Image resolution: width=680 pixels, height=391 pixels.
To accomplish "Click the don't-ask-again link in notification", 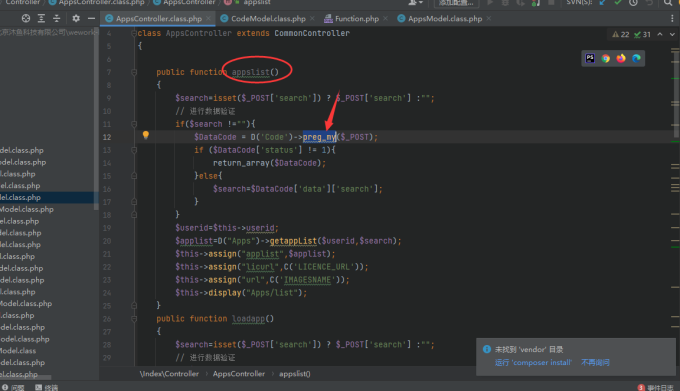I will (595, 362).
